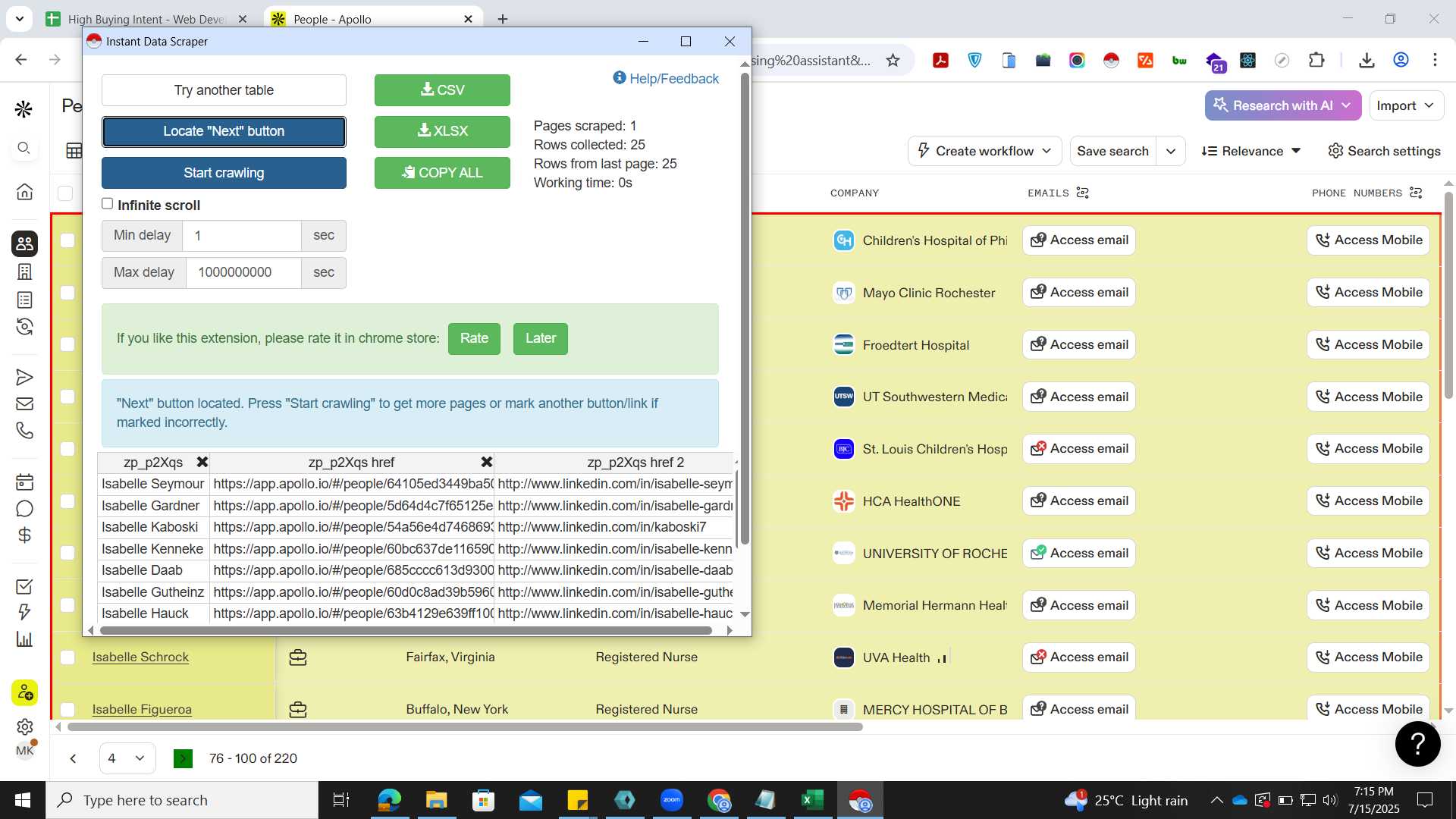Screen dimensions: 1456x819
Task: Open Chrome three-dot menu
Action: (x=1435, y=61)
